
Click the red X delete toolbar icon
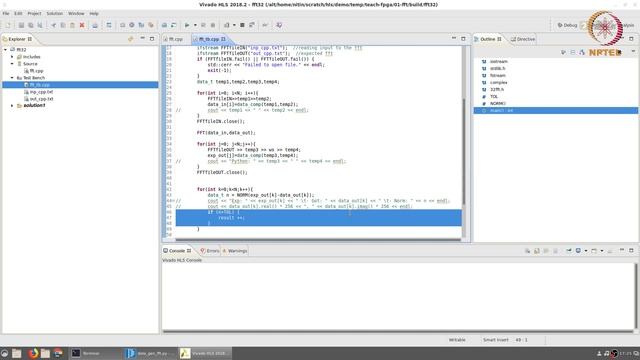pos(82,25)
